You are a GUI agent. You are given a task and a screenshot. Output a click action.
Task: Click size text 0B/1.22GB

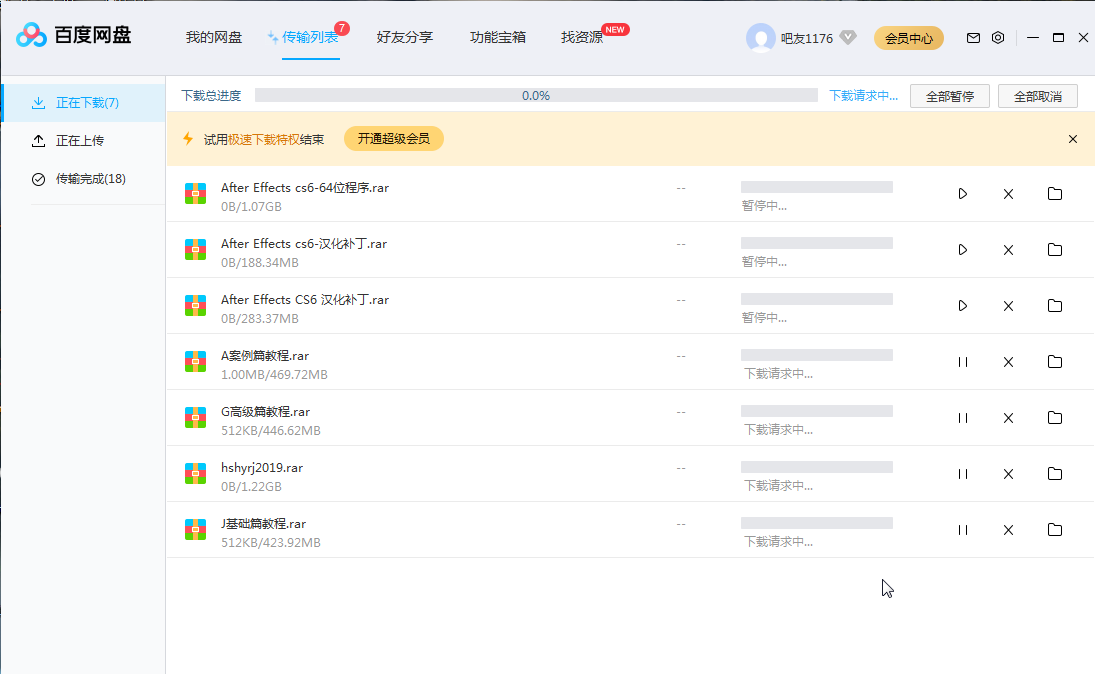point(251,487)
